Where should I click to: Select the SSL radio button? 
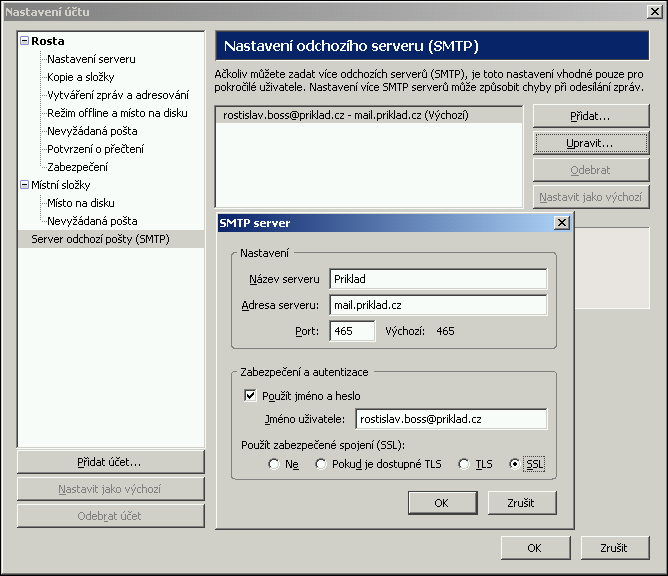pyautogui.click(x=515, y=464)
